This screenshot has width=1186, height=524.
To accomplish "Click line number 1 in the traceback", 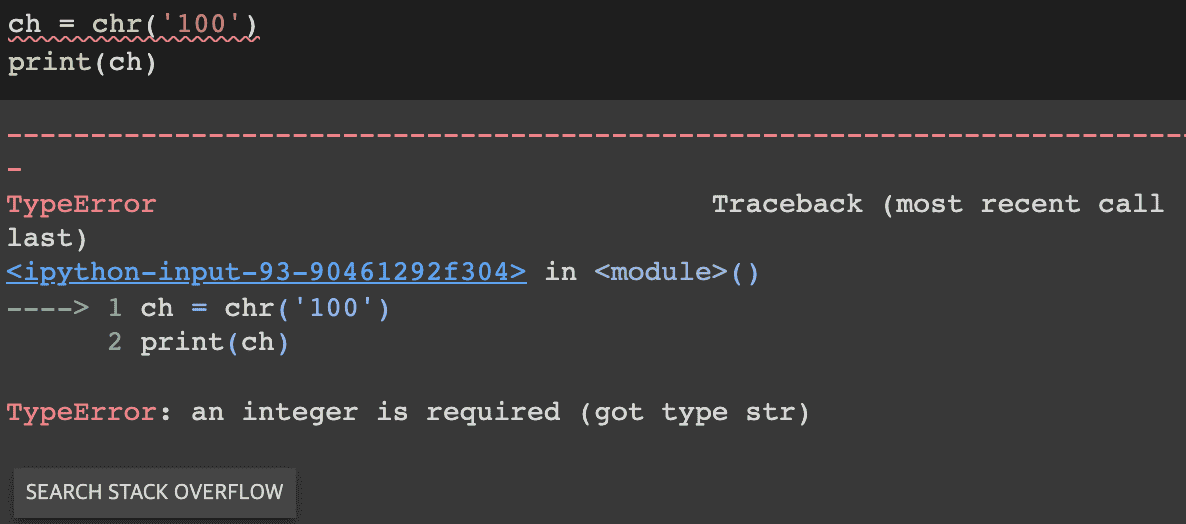I will click(115, 307).
